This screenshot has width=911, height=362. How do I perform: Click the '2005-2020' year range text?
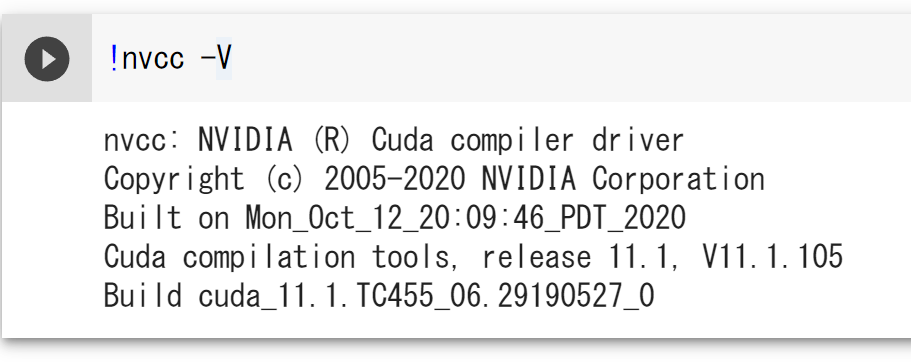click(x=394, y=179)
